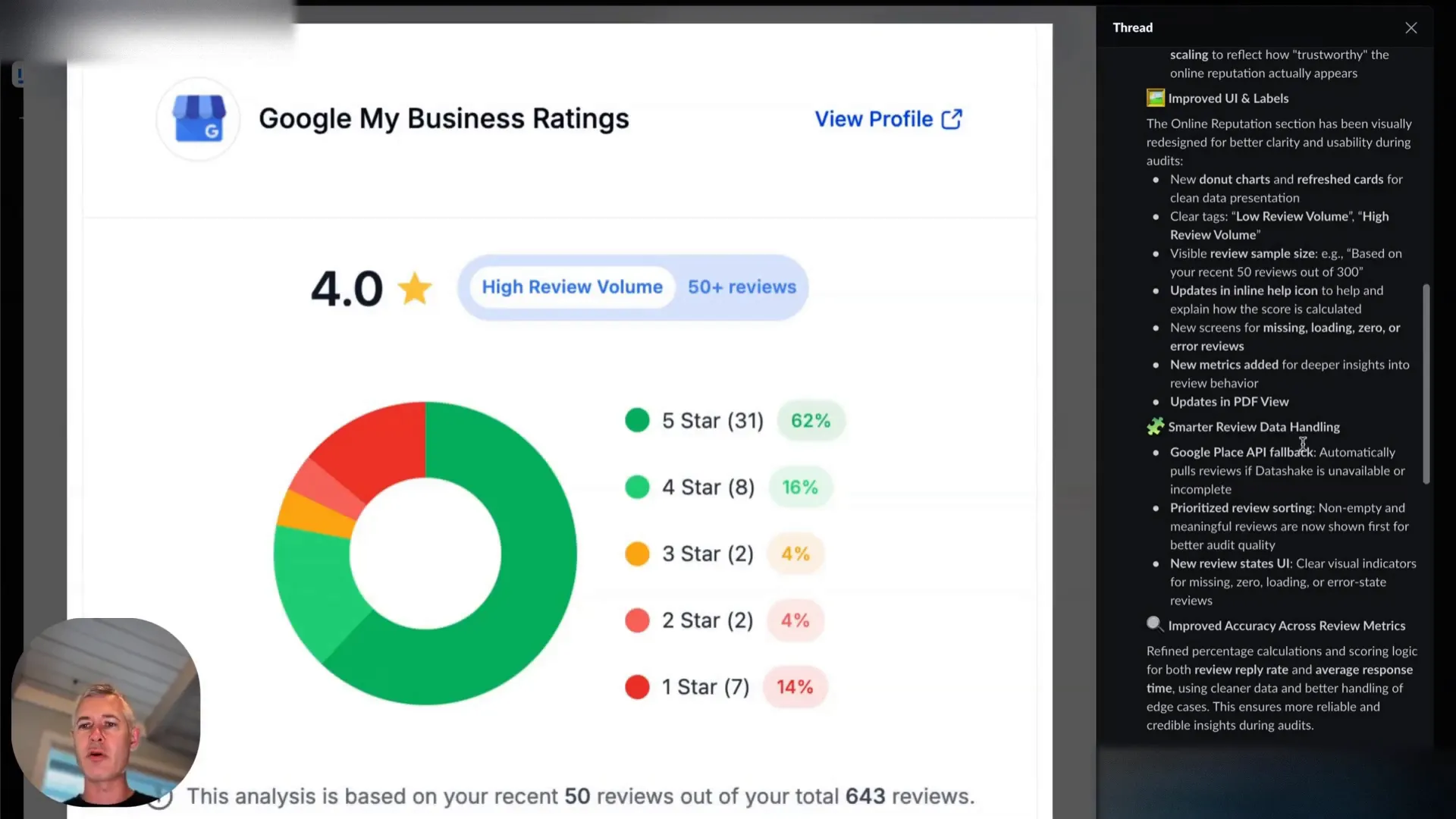Click the external link arrow icon beside View Profile
The image size is (1456, 819).
(951, 119)
